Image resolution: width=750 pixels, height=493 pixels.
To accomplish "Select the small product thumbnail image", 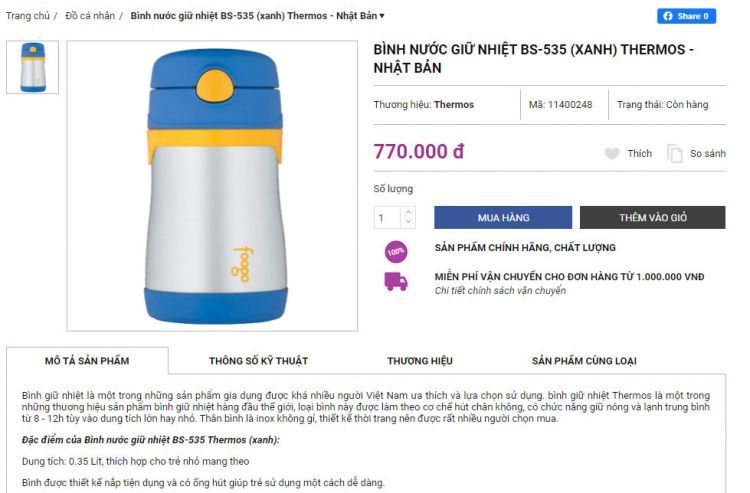I will pyautogui.click(x=33, y=67).
